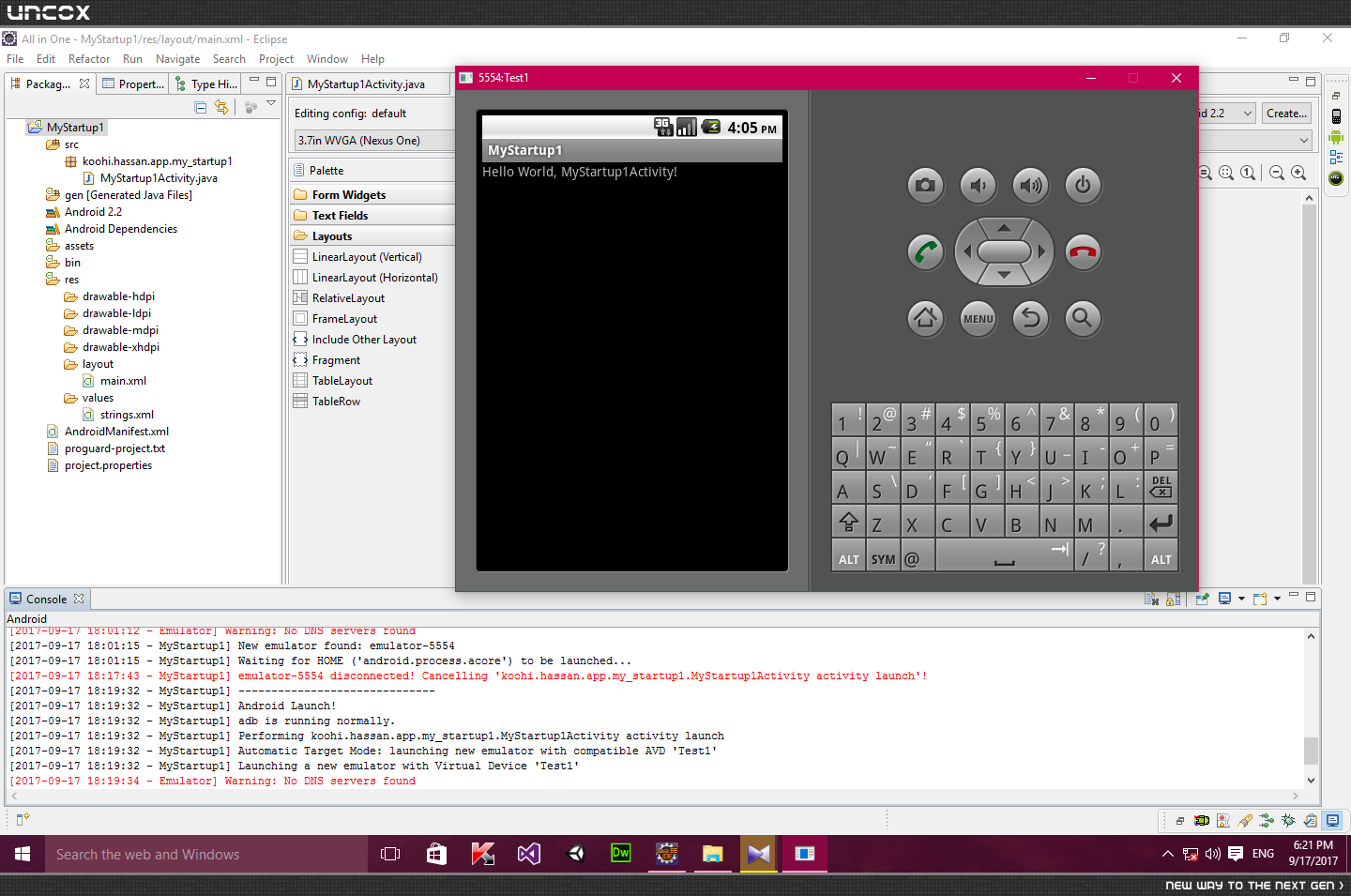Switch to the Type Hierarchy tab
The width and height of the screenshot is (1351, 896).
pyautogui.click(x=205, y=84)
